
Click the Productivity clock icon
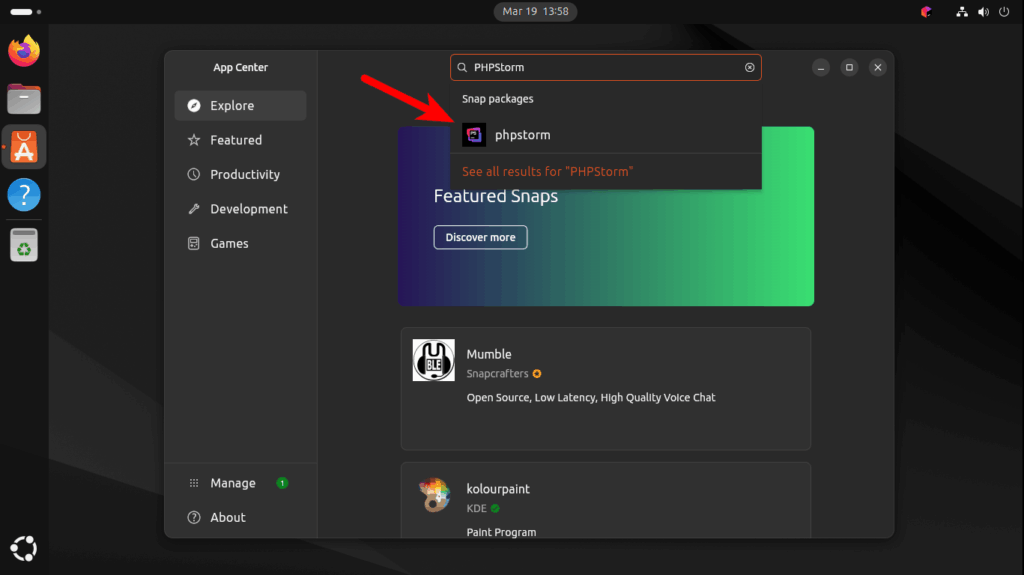[194, 174]
